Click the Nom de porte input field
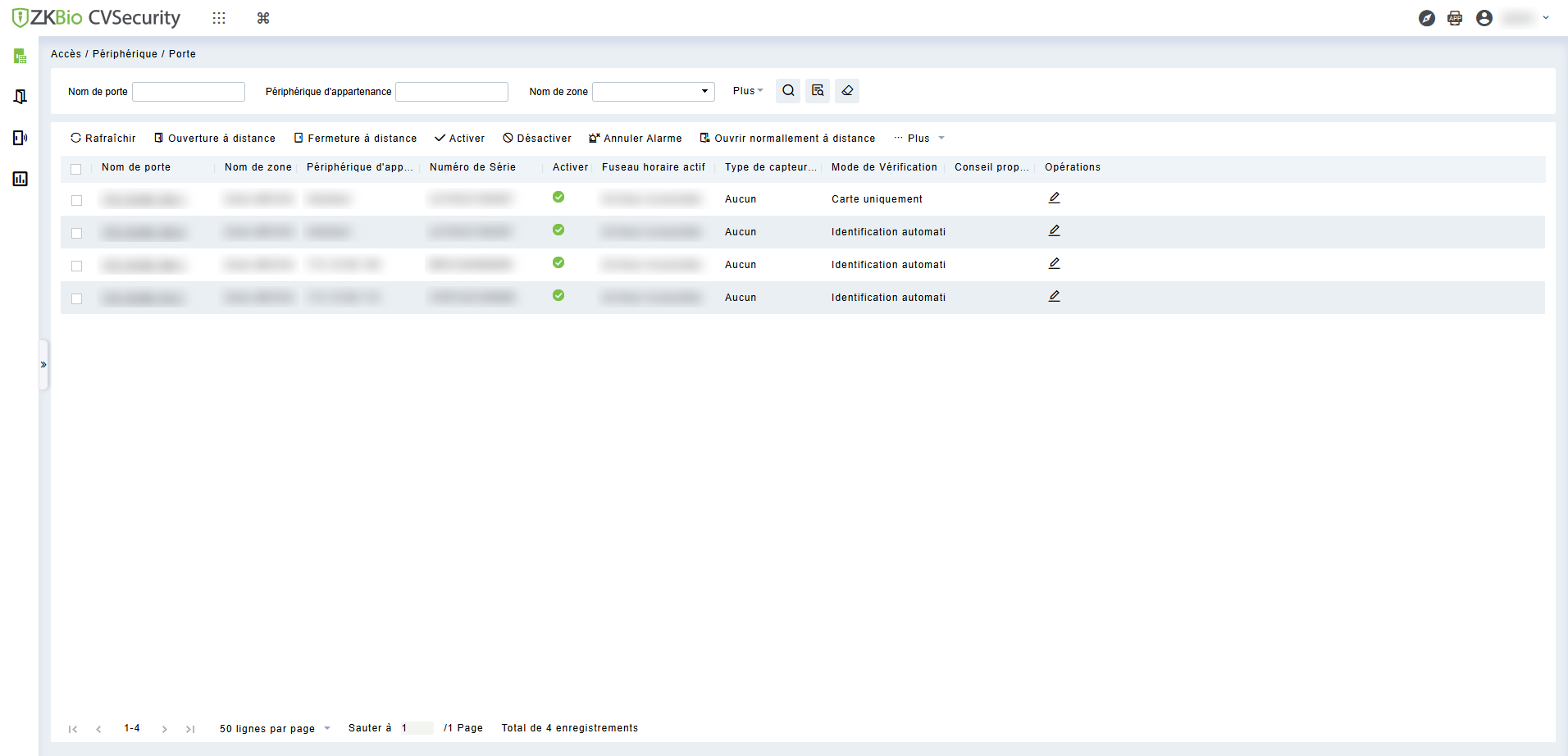 pos(189,92)
